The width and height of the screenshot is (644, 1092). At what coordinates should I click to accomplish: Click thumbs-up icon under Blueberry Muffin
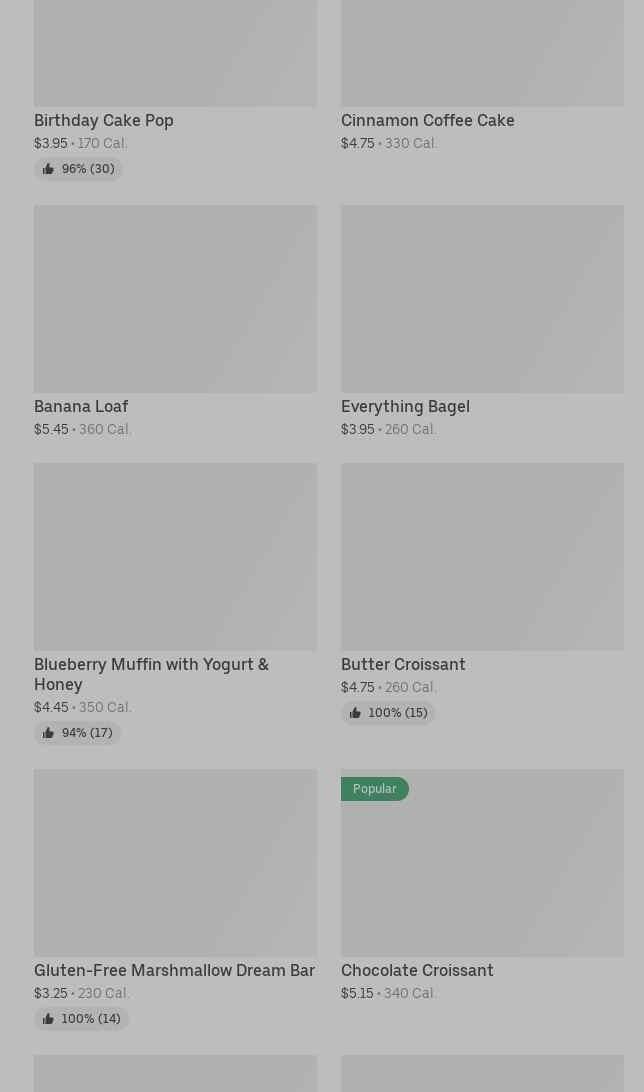coord(48,733)
